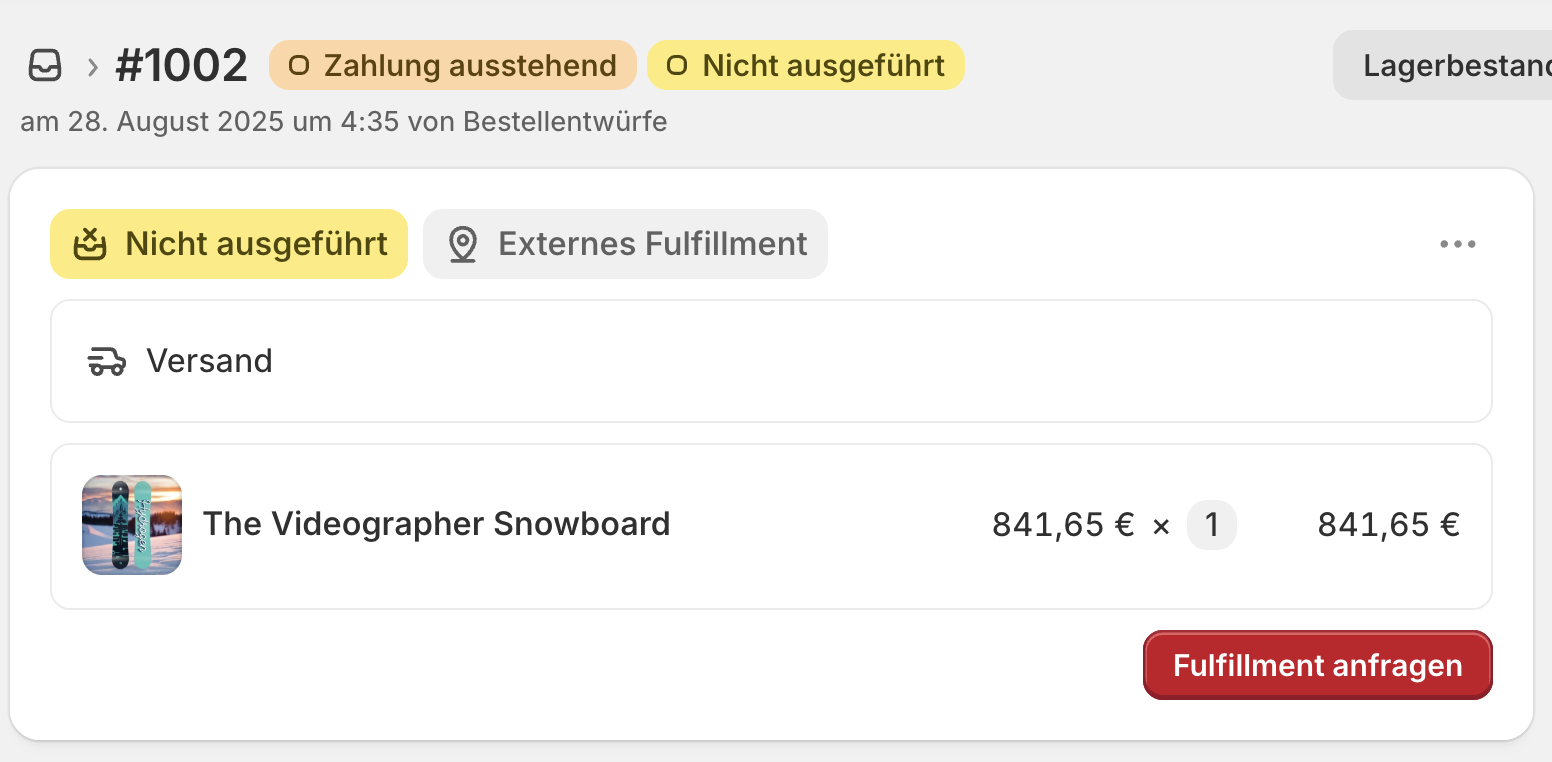Click the Versand row label

209,361
